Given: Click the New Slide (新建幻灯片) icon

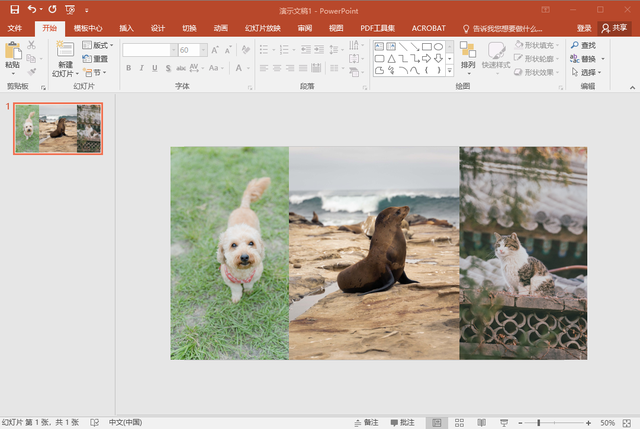Looking at the screenshot, I should pos(65,50).
